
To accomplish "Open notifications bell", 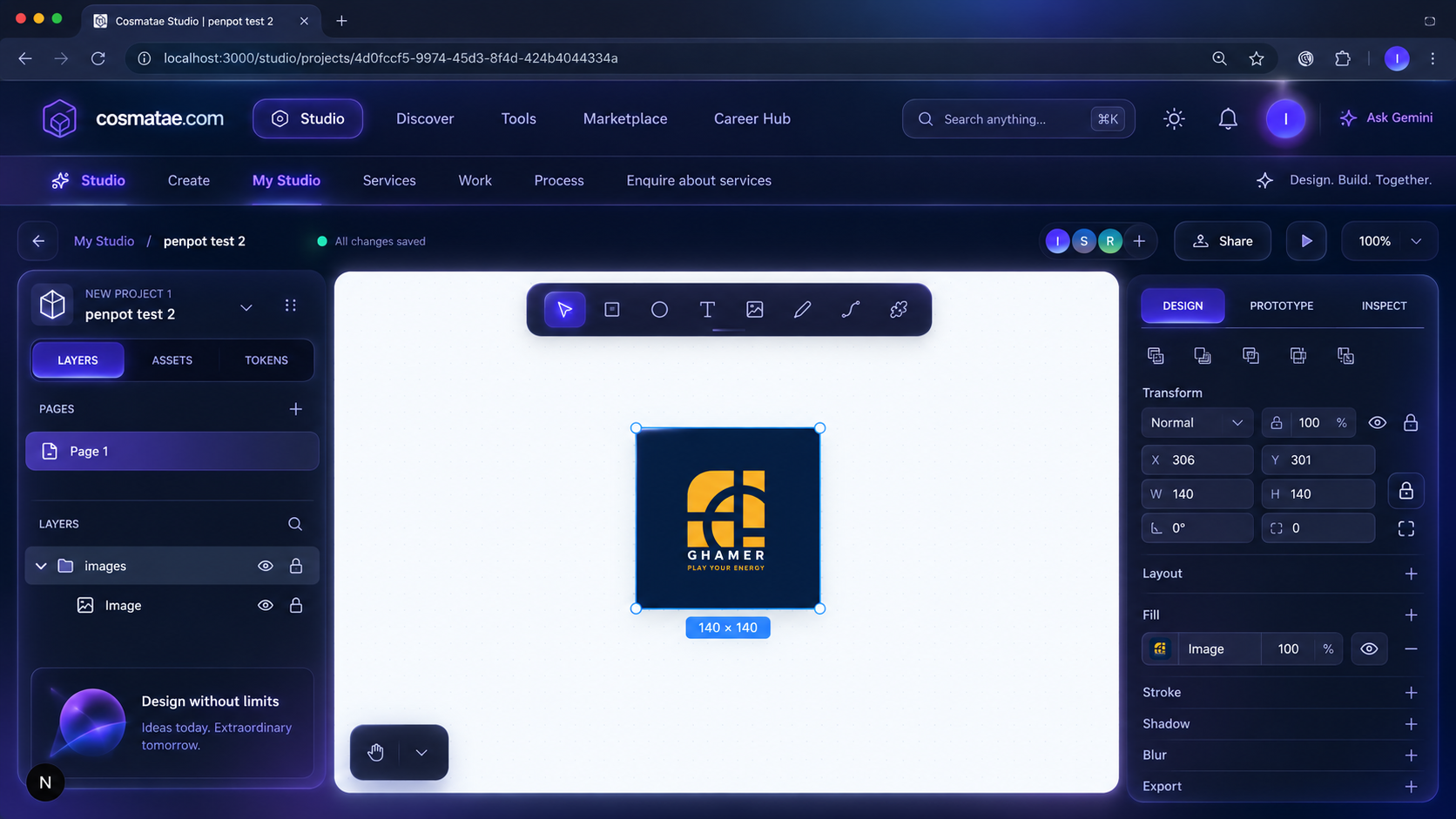I will click(x=1228, y=118).
